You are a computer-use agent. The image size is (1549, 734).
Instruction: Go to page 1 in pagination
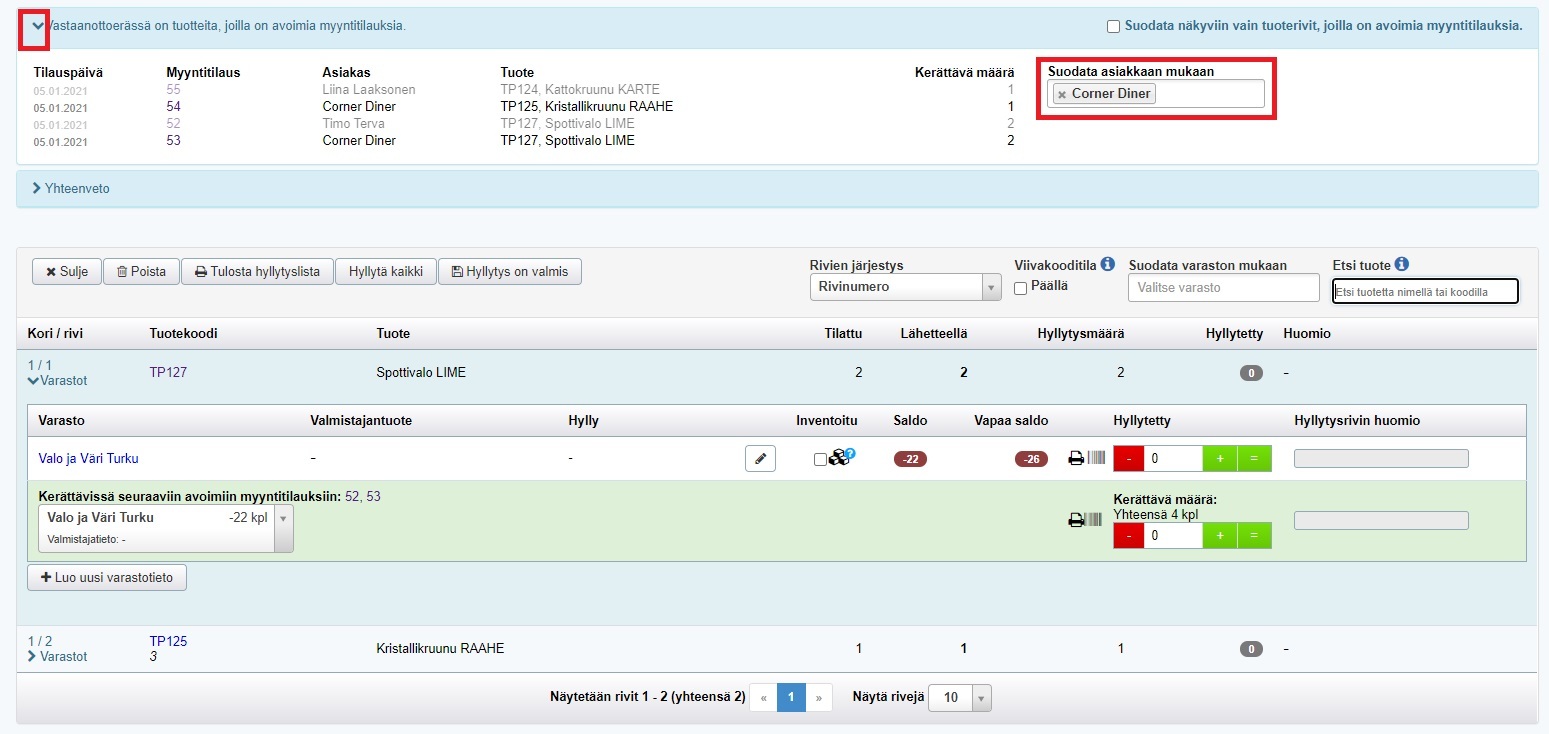[x=791, y=698]
